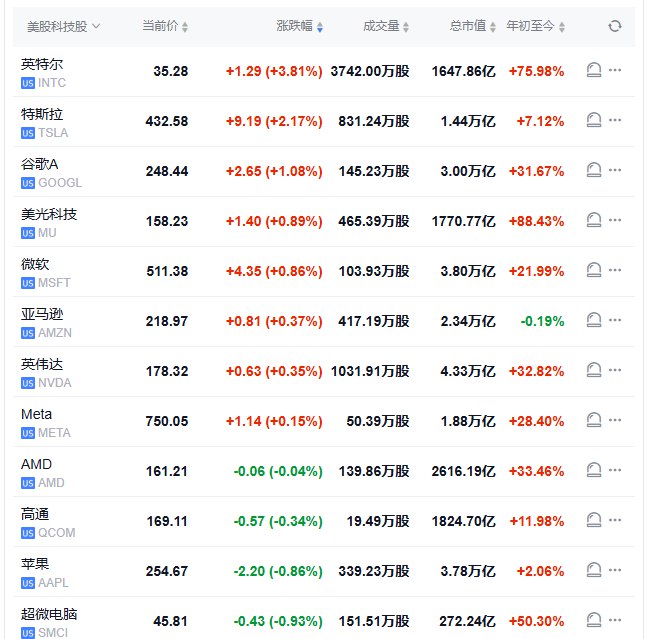
Task: Set alert bell for 美光科技 MU
Action: 594,220
